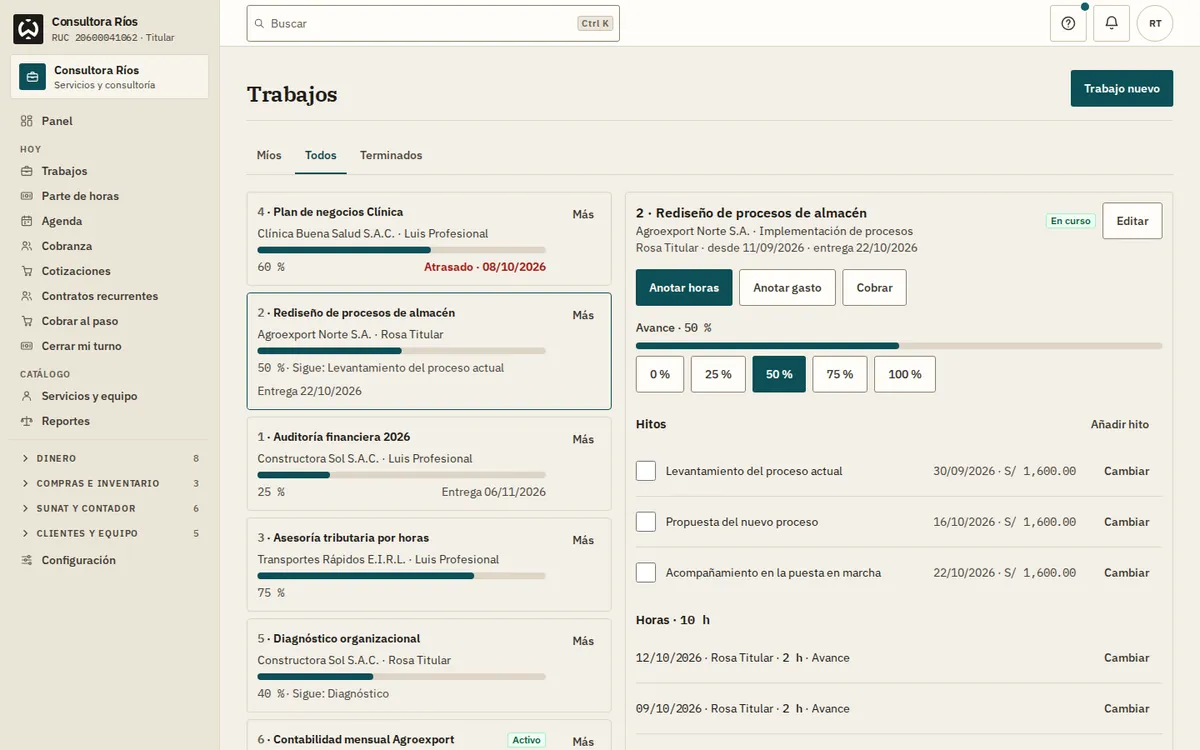Switch to the Terminados tab

pos(391,155)
